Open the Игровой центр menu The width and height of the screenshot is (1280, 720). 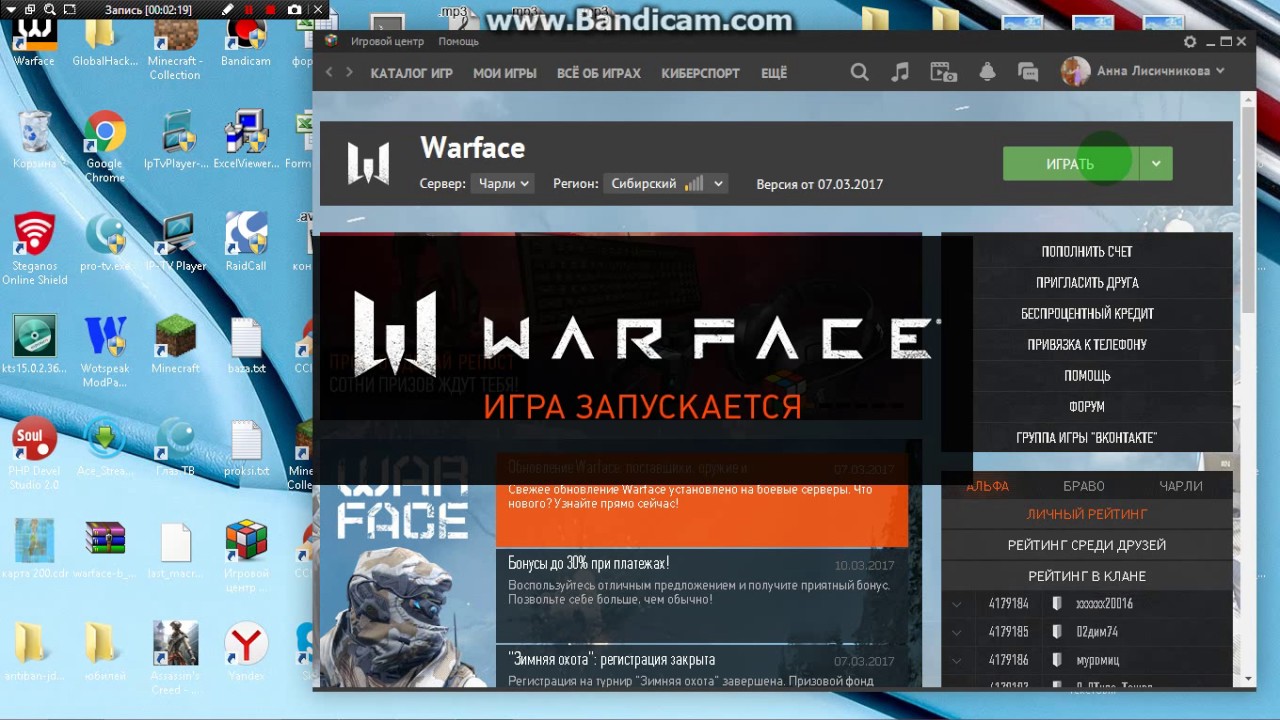coord(387,42)
